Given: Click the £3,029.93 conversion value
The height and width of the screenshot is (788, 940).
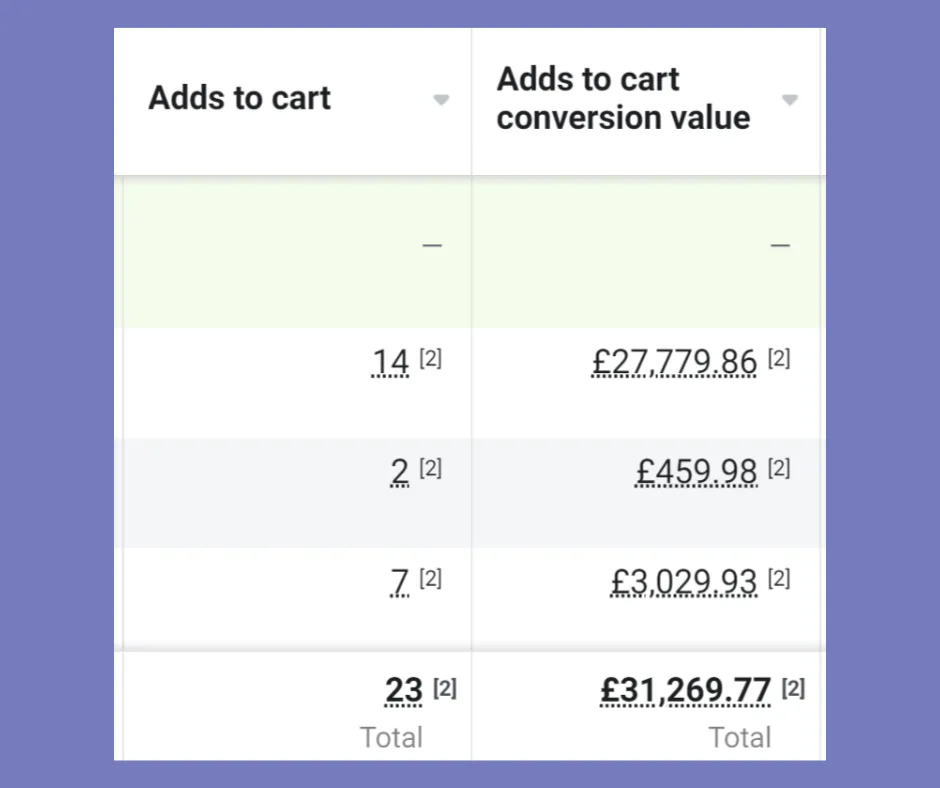Looking at the screenshot, I should 684,582.
